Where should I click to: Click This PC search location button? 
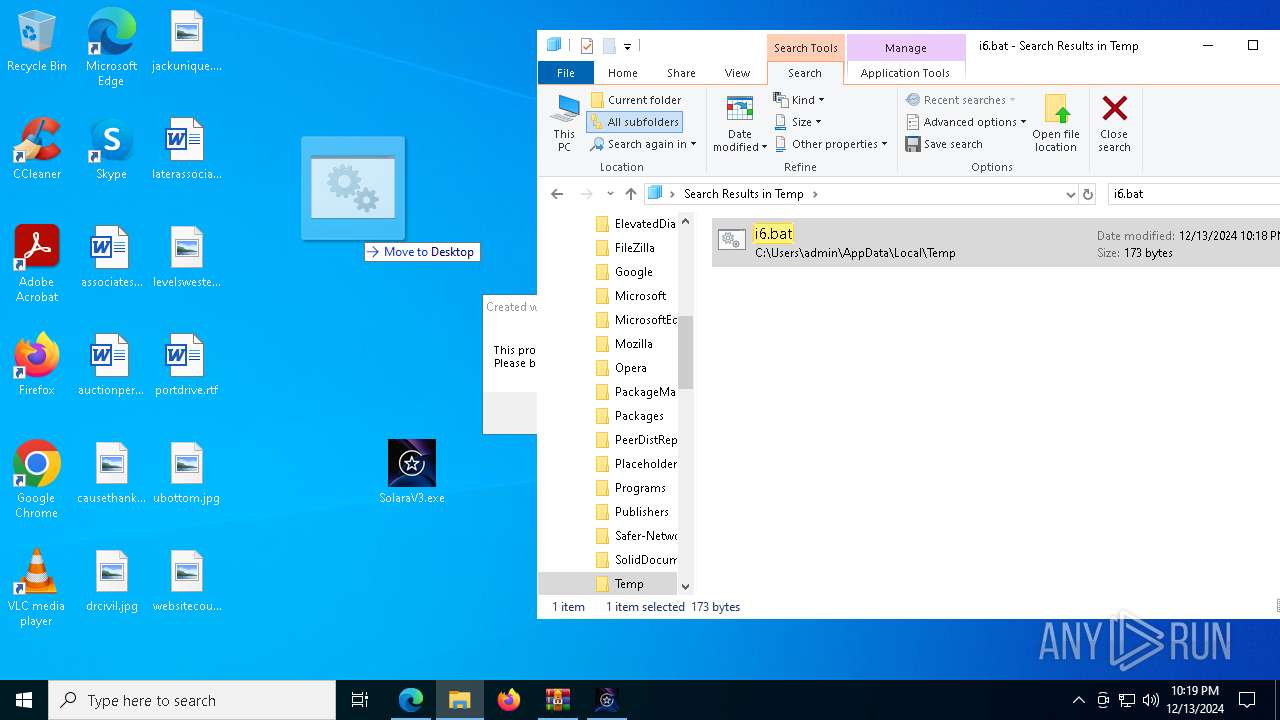pyautogui.click(x=565, y=124)
